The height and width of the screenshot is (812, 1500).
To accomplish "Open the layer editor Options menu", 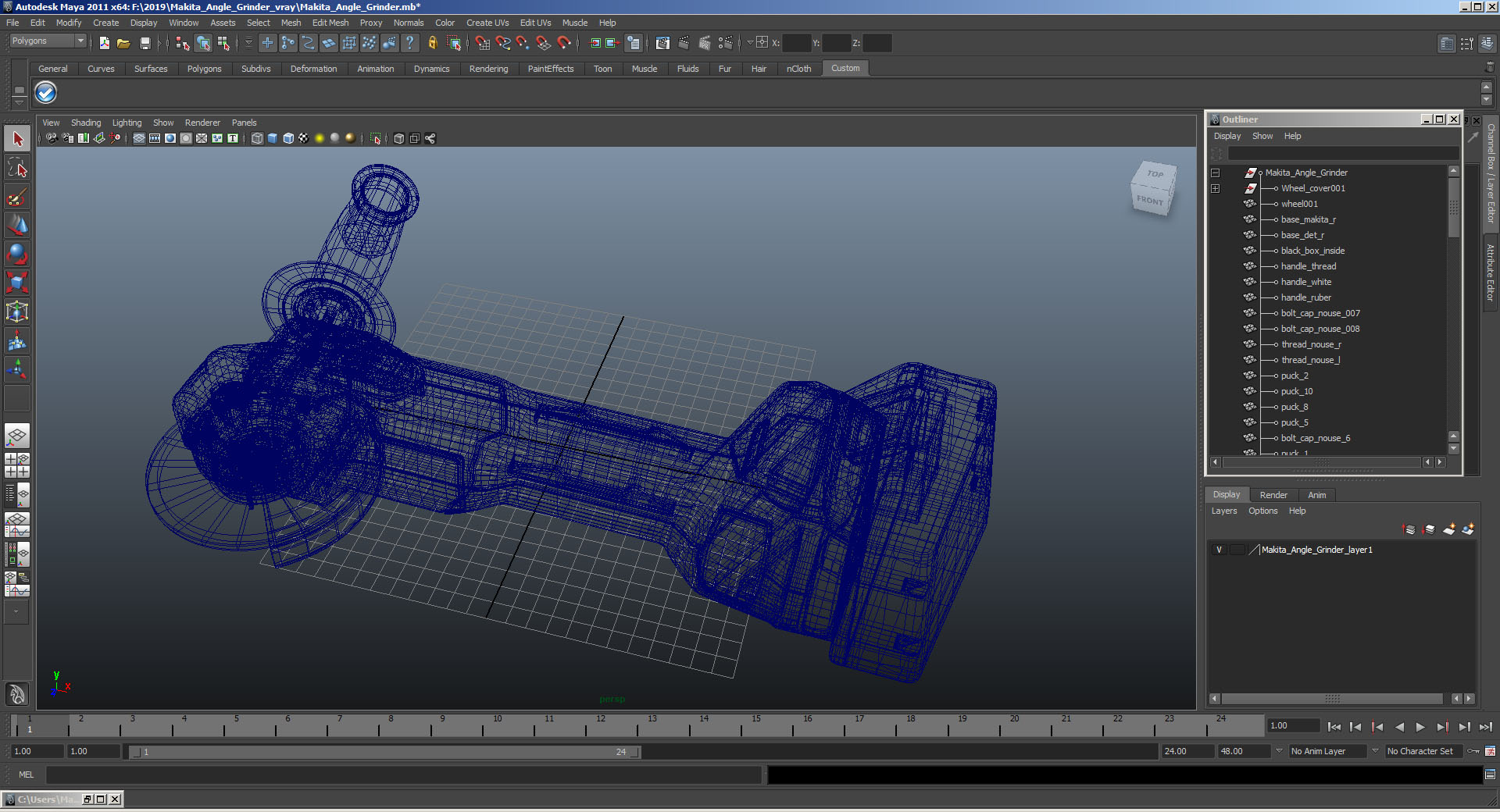I will pyautogui.click(x=1262, y=511).
